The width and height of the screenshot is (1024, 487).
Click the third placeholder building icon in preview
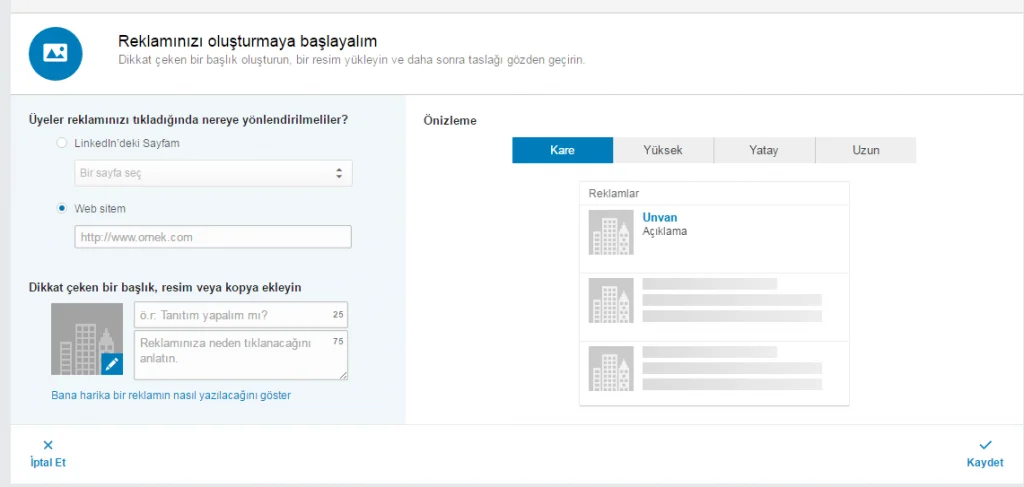[x=611, y=368]
